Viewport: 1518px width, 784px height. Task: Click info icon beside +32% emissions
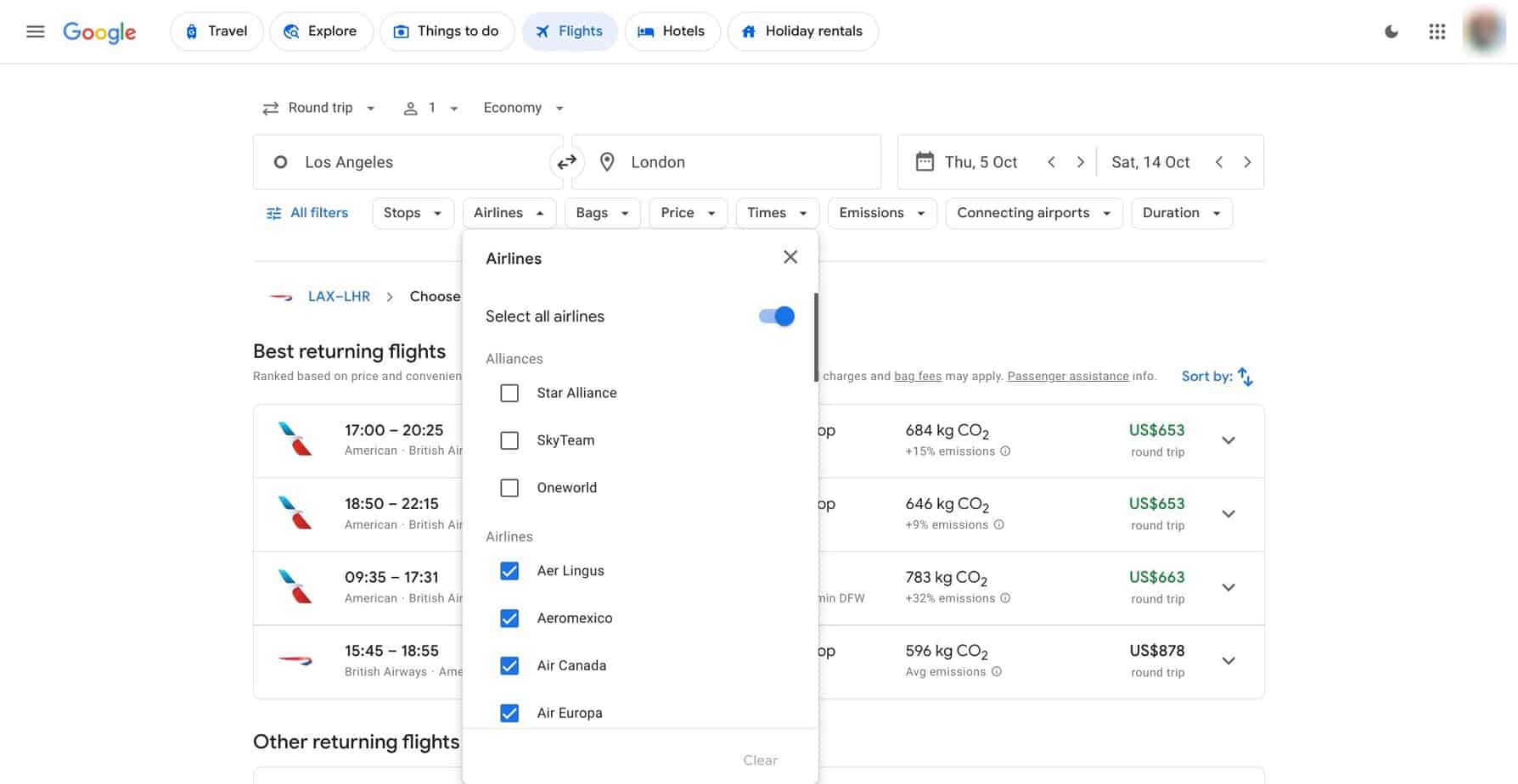(x=1005, y=598)
